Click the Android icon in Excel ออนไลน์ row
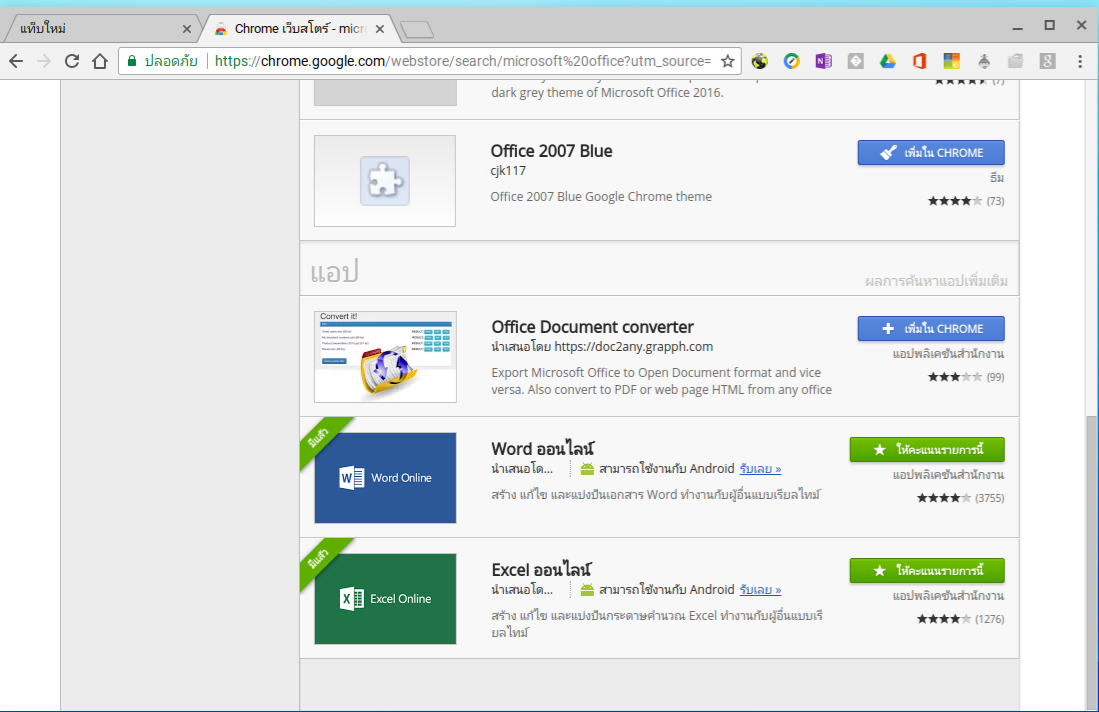This screenshot has height=712, width=1099. (587, 590)
